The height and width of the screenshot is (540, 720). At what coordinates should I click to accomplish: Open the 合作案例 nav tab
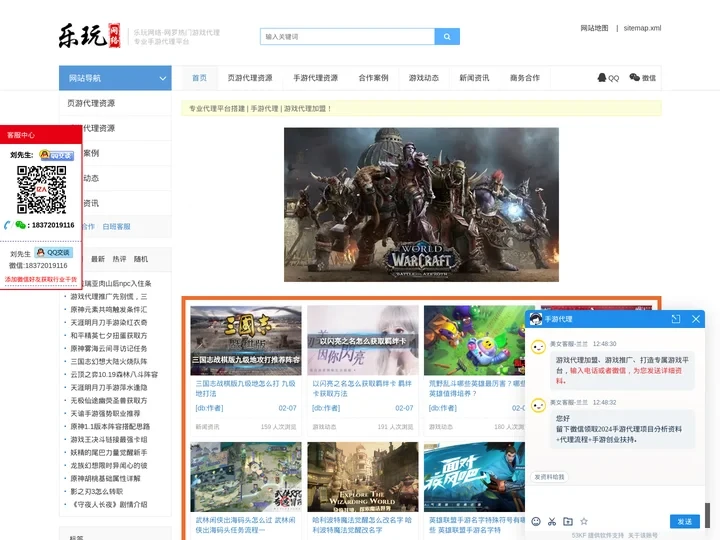374,78
